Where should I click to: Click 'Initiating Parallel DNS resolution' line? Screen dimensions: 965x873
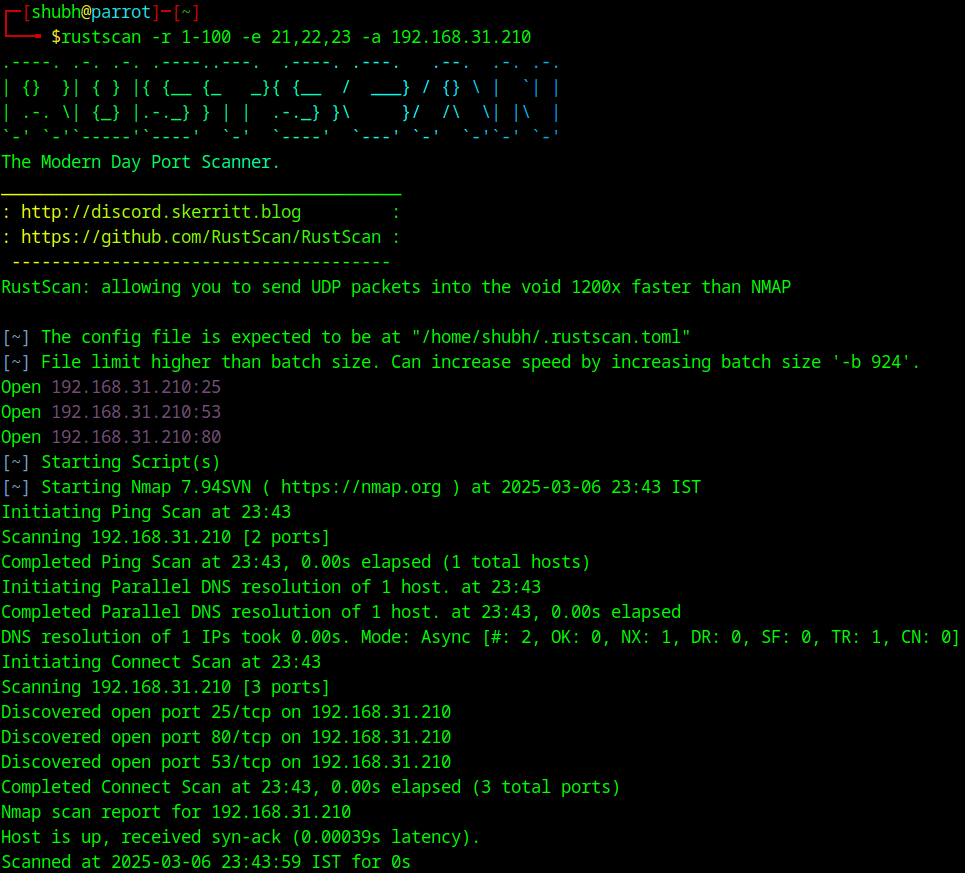click(x=271, y=588)
